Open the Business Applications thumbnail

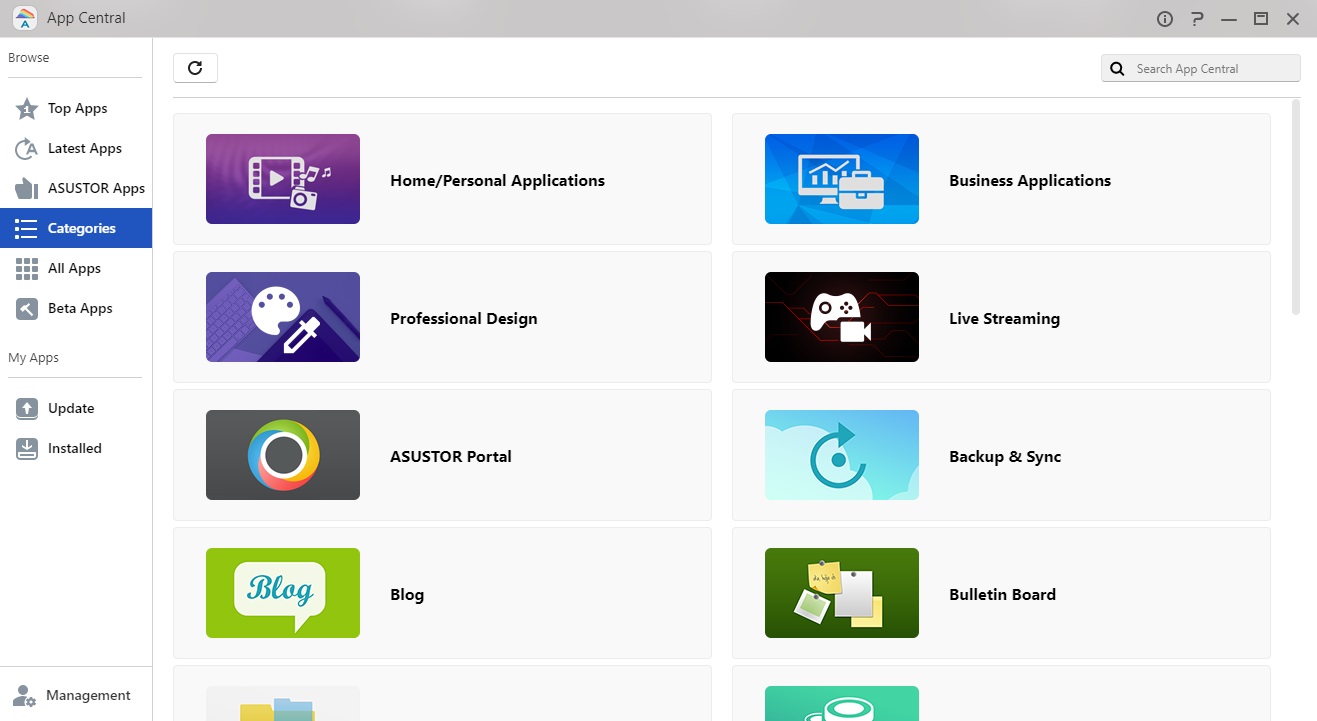tap(842, 179)
